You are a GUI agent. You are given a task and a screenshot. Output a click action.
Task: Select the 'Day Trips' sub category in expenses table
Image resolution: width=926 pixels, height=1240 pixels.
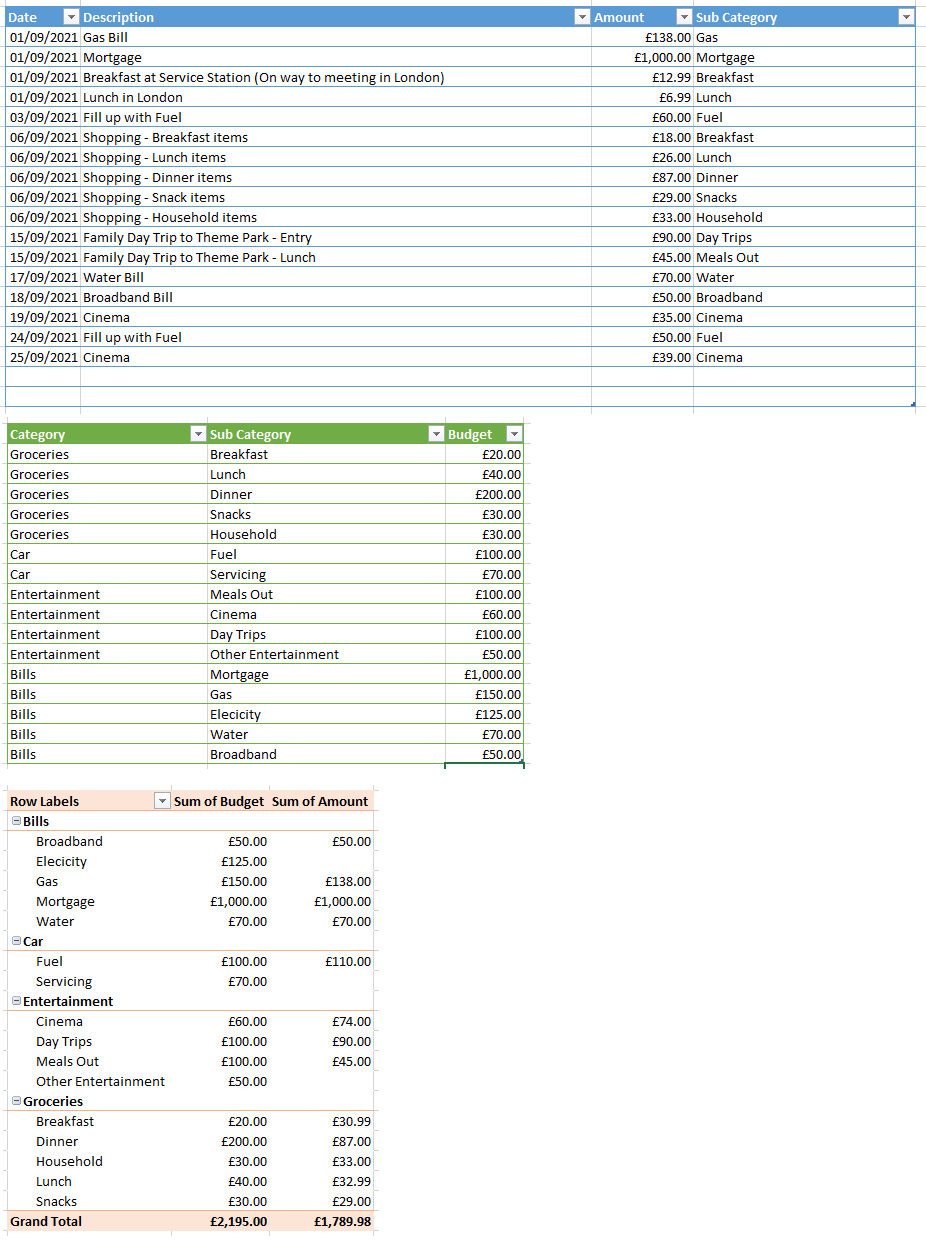pos(804,237)
